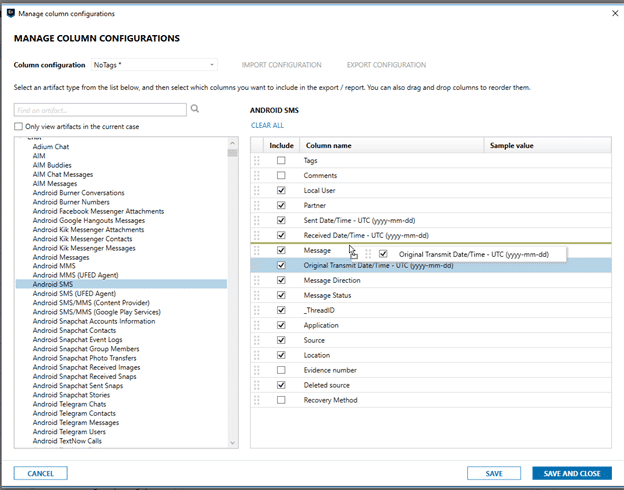Click the drag handle for Sent Date/Time row

pos(257,220)
